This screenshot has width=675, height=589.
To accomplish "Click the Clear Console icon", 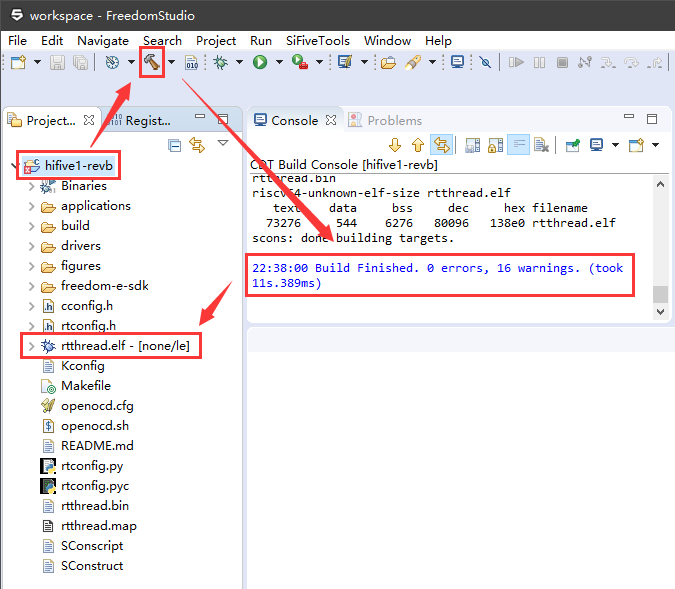I will (x=541, y=145).
